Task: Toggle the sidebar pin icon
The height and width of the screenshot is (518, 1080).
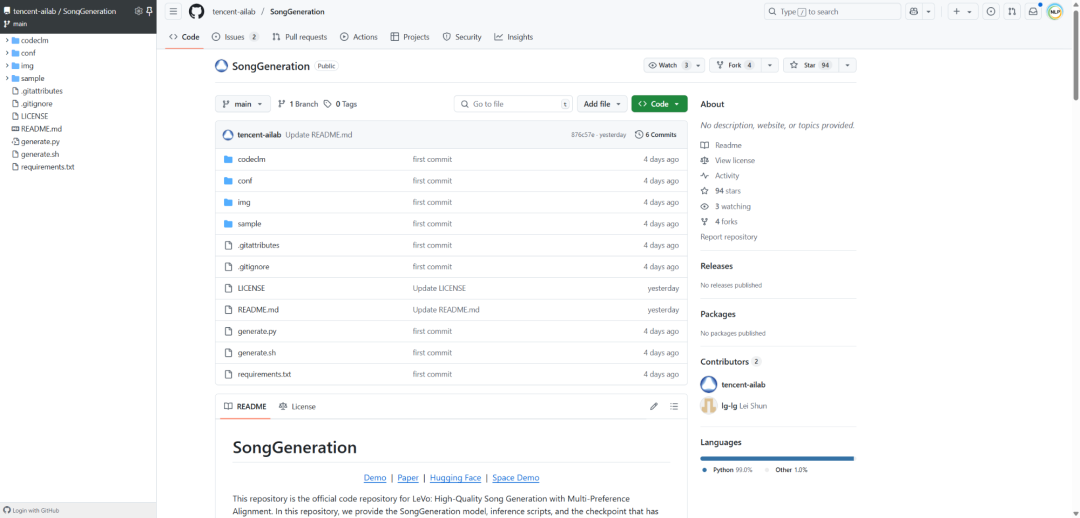Action: click(x=149, y=11)
